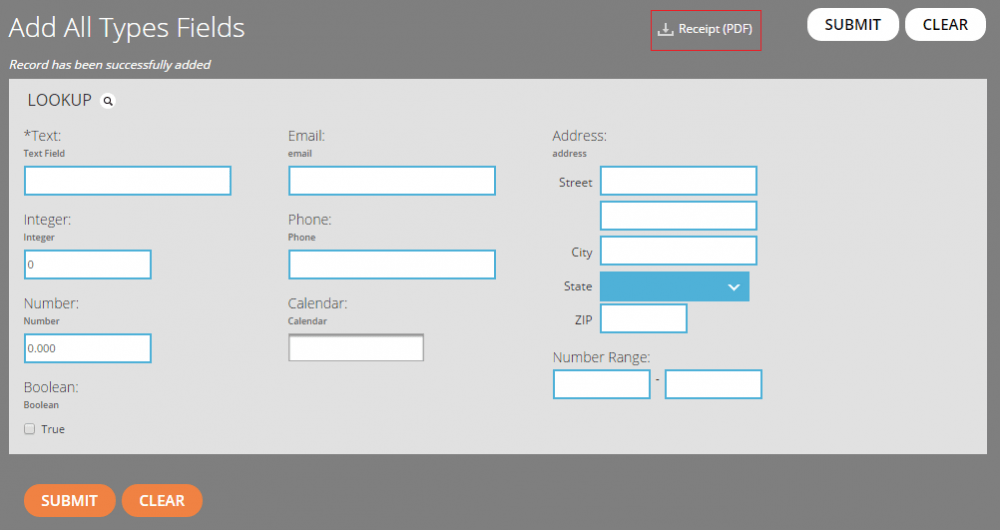Click the True label next to checkbox
Viewport: 1000px width, 530px height.
point(53,429)
